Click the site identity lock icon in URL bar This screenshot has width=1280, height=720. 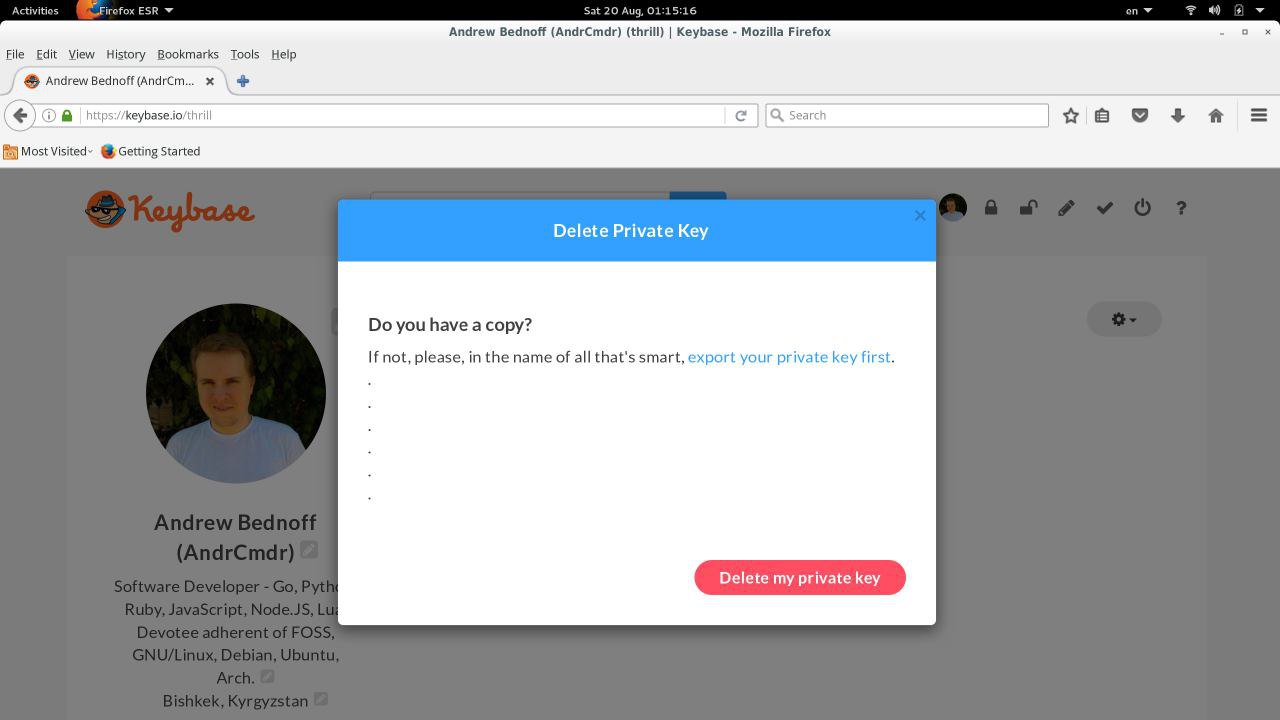click(67, 115)
